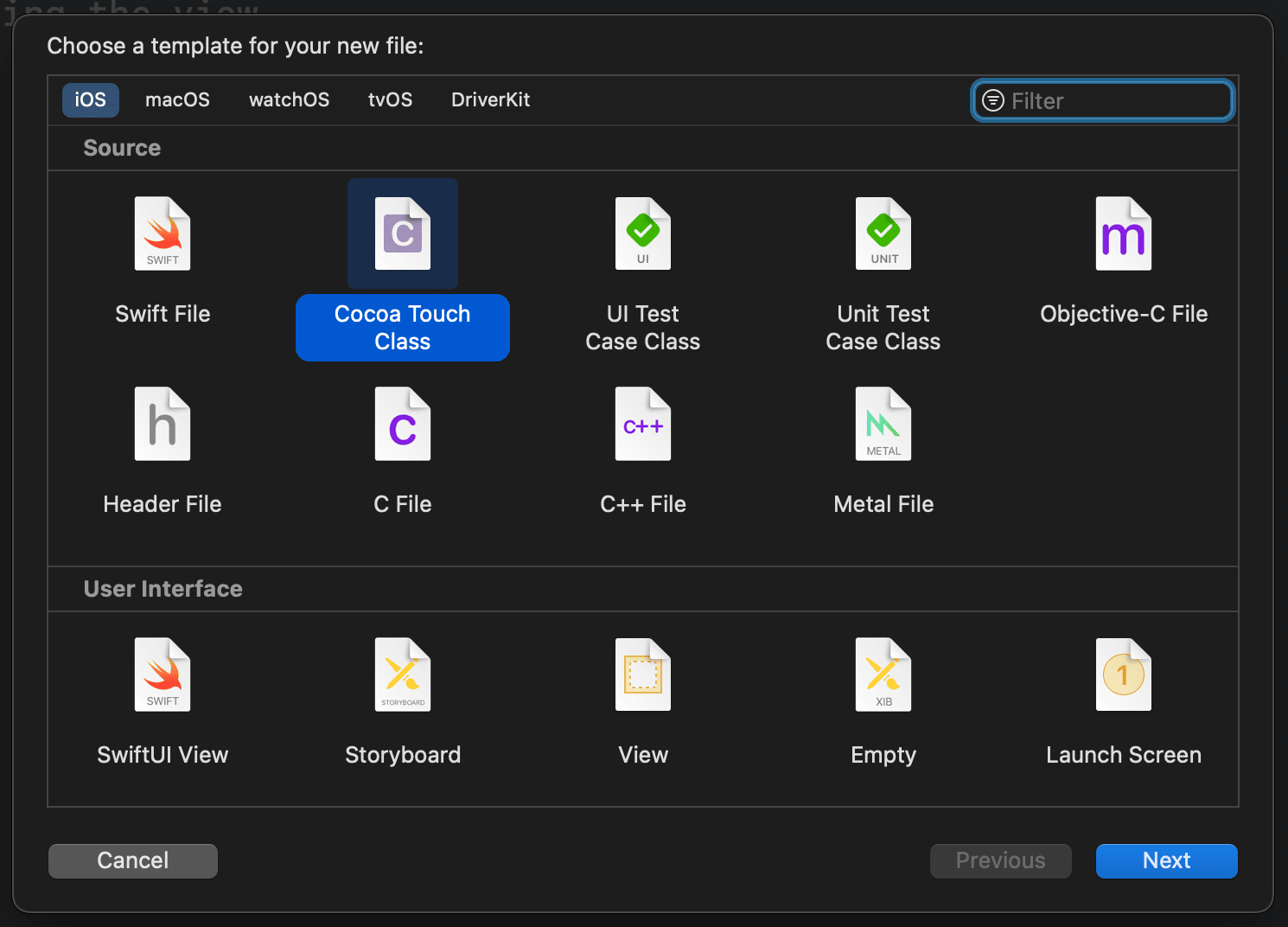Screen dimensions: 1288x927
Task: Click the "C++ File" label
Action: pyautogui.click(x=643, y=504)
